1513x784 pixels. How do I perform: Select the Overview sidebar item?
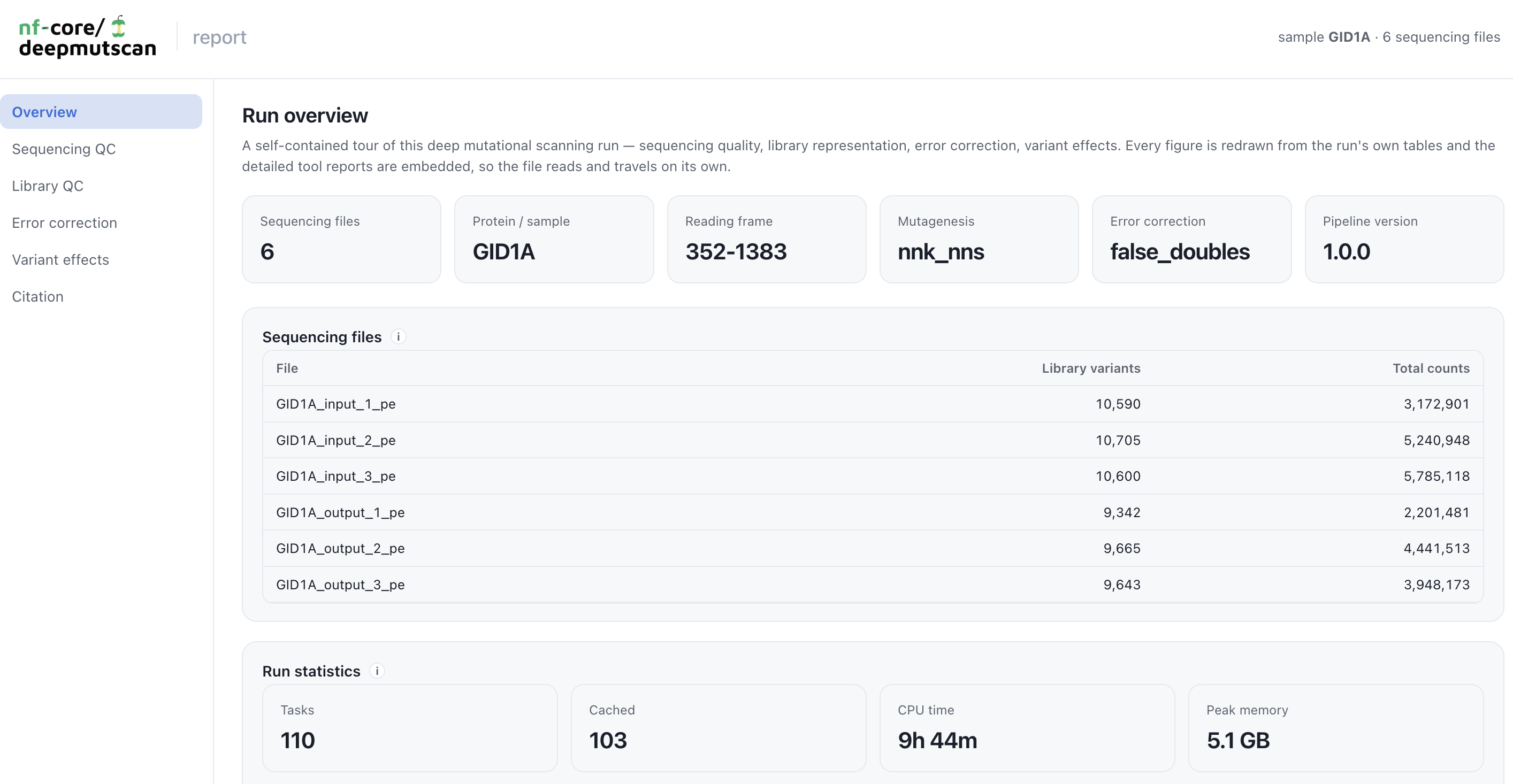pyautogui.click(x=101, y=112)
